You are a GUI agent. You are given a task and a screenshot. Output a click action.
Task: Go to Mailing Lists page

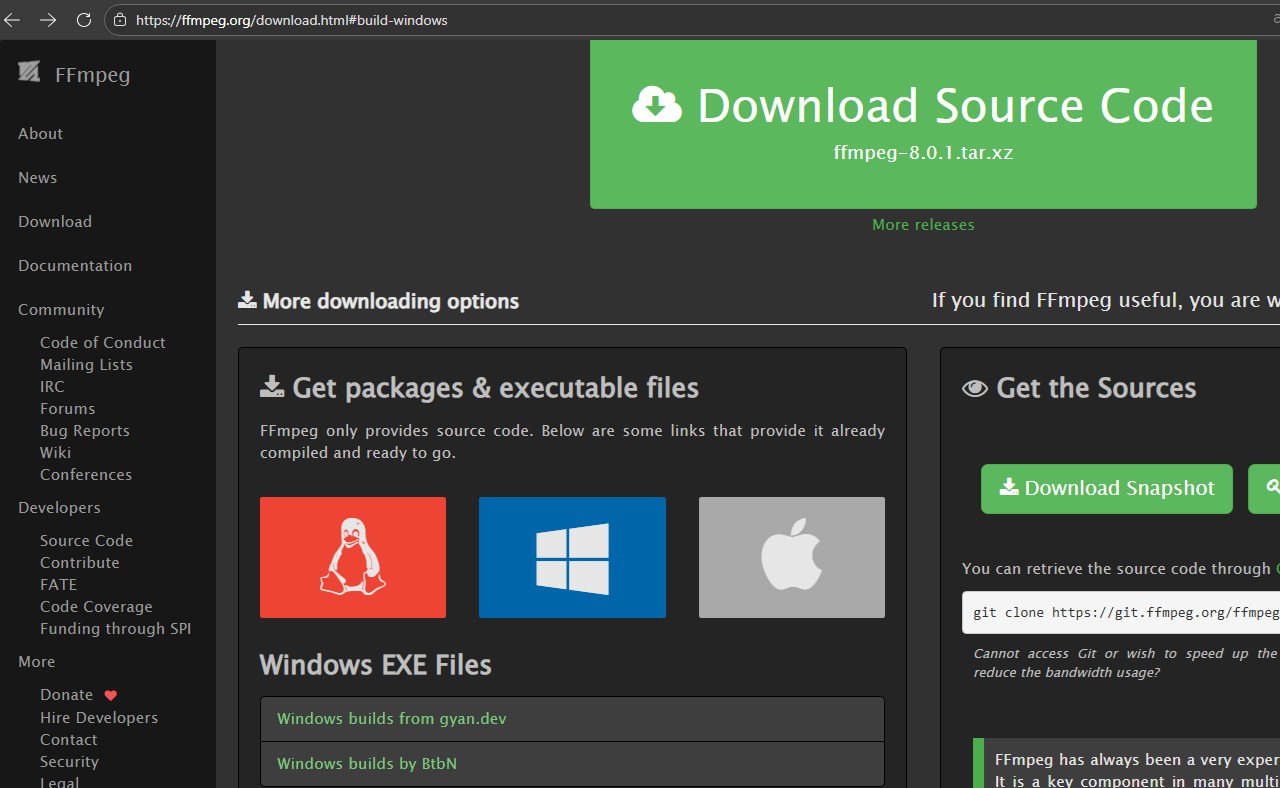pos(86,365)
